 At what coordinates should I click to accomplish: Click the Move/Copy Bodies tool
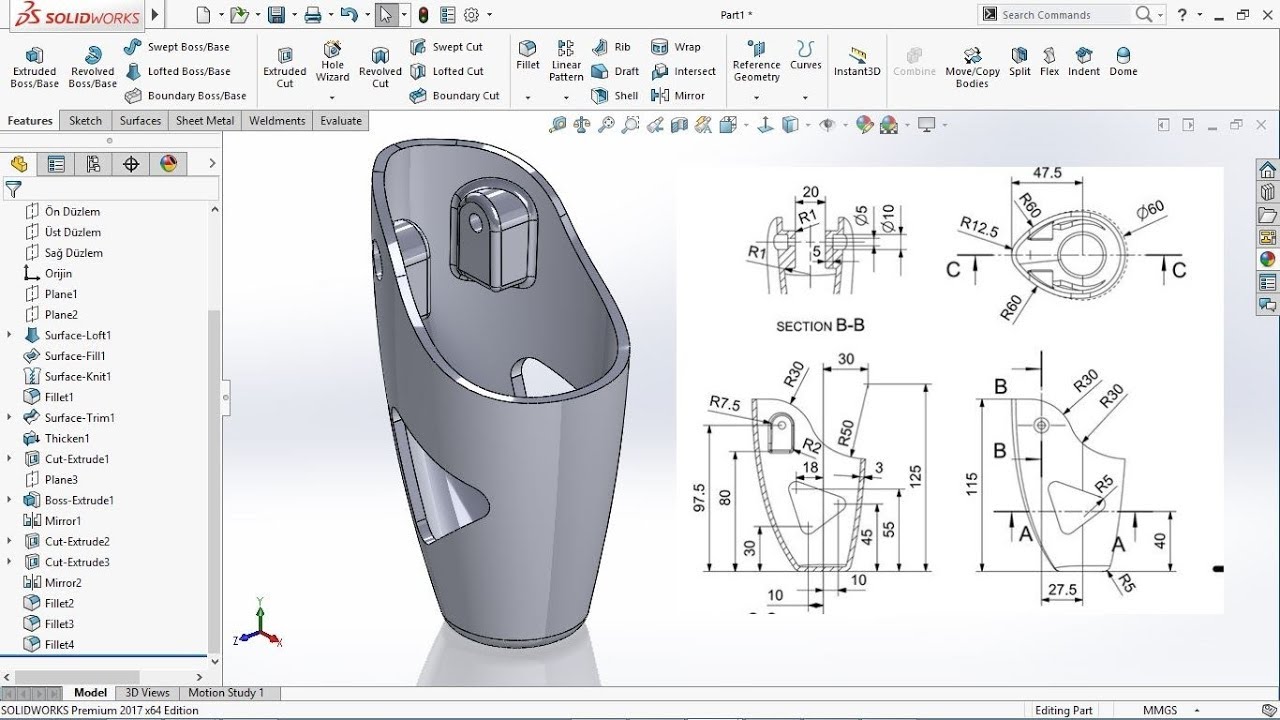(973, 67)
